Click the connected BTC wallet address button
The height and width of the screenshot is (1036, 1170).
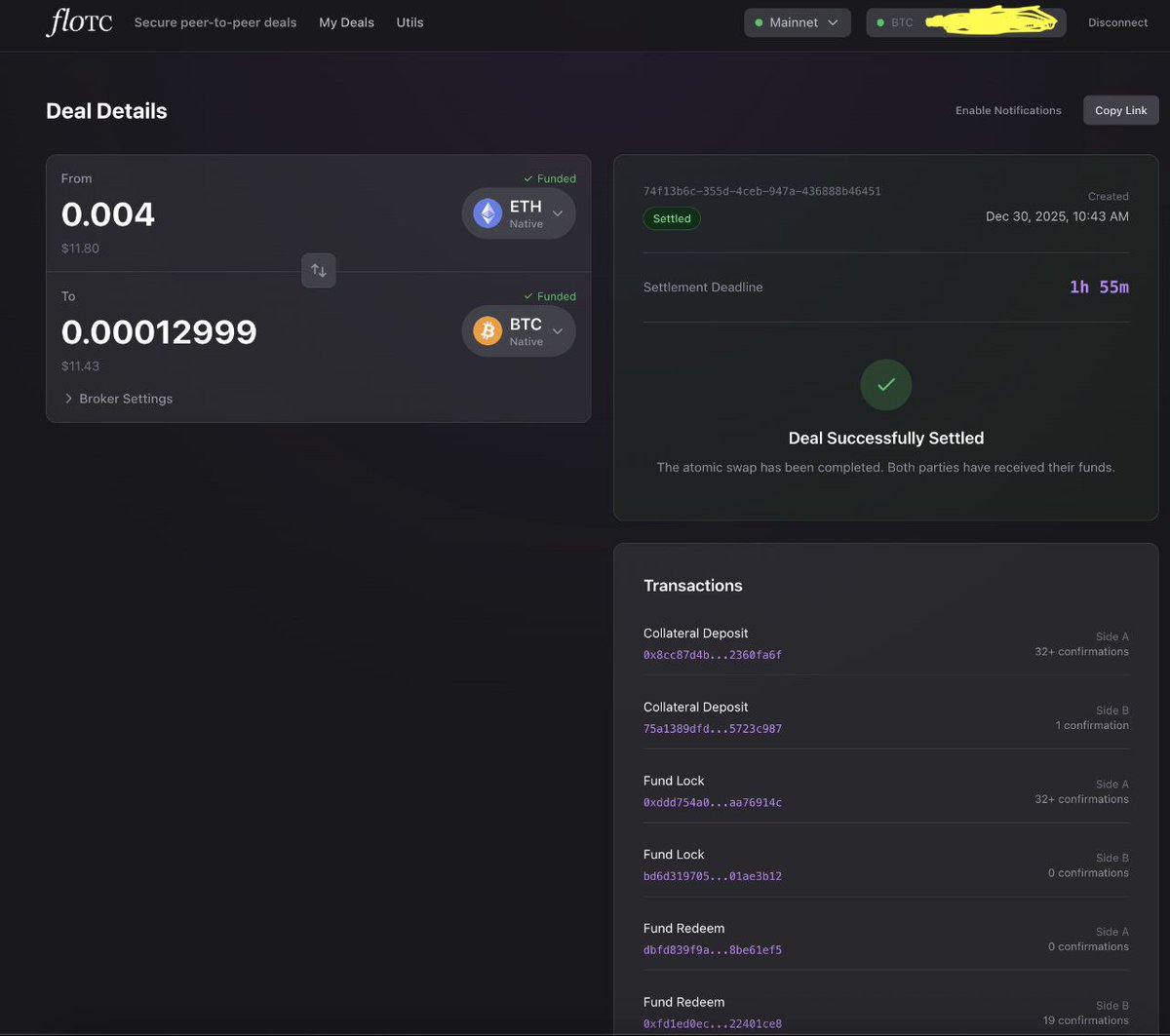pyautogui.click(x=965, y=22)
